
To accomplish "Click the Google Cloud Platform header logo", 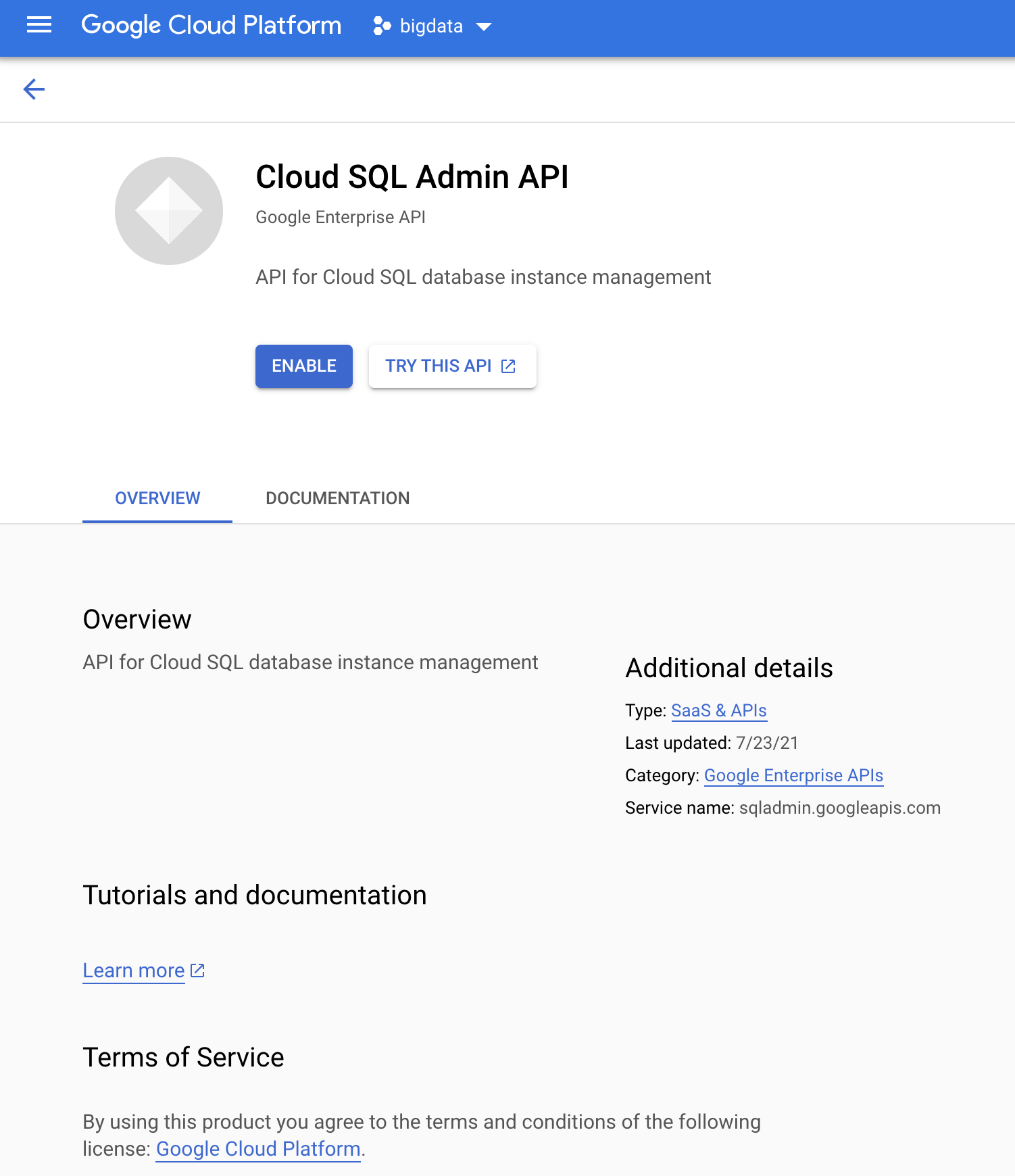I will (x=212, y=26).
